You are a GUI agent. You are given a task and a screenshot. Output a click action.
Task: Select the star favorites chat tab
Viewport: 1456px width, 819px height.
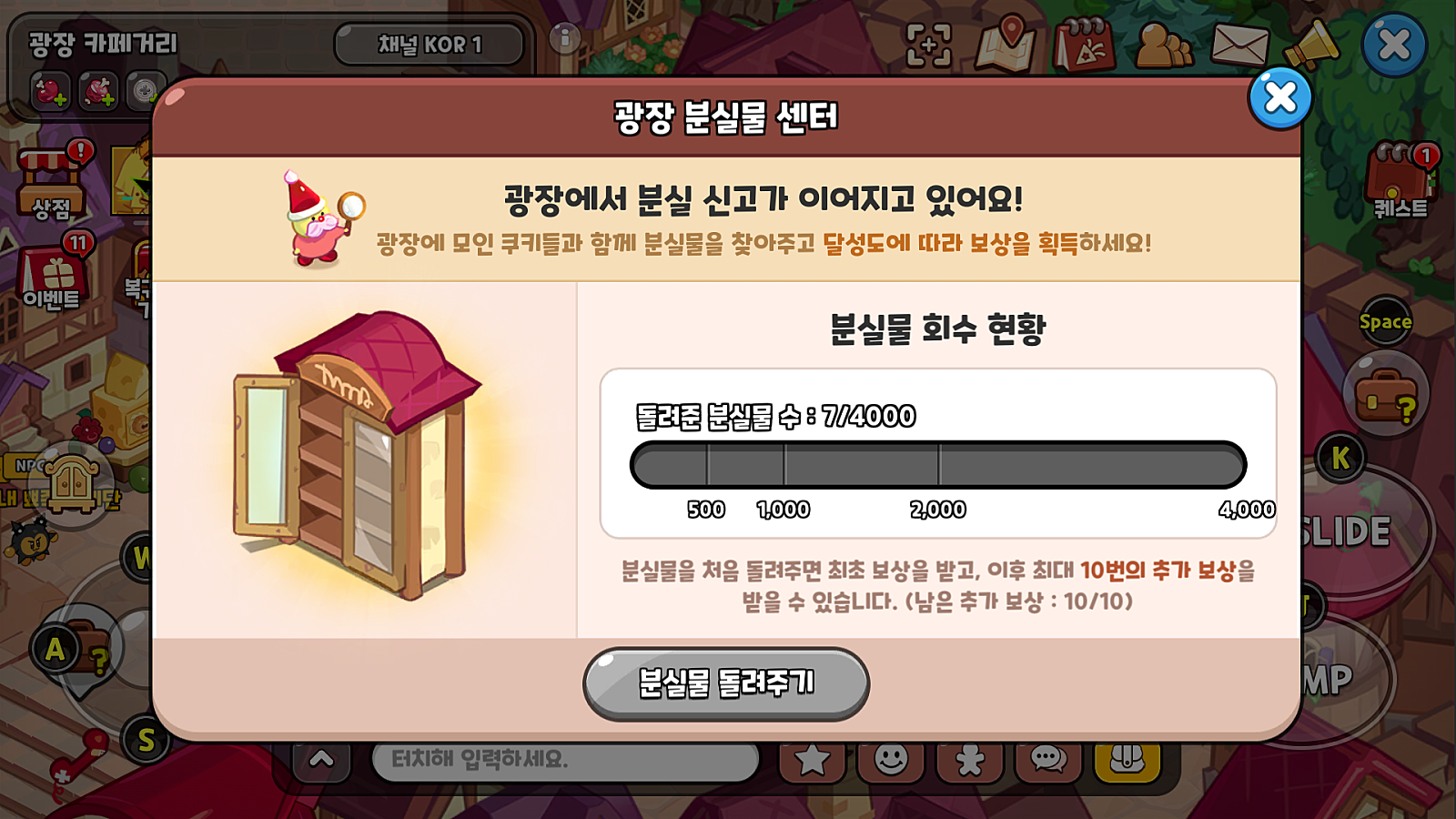click(813, 759)
